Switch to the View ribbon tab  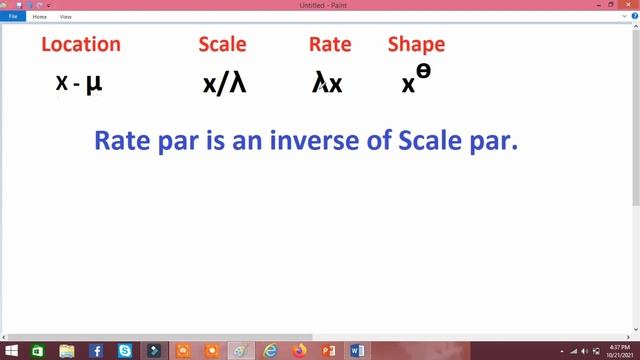click(65, 17)
